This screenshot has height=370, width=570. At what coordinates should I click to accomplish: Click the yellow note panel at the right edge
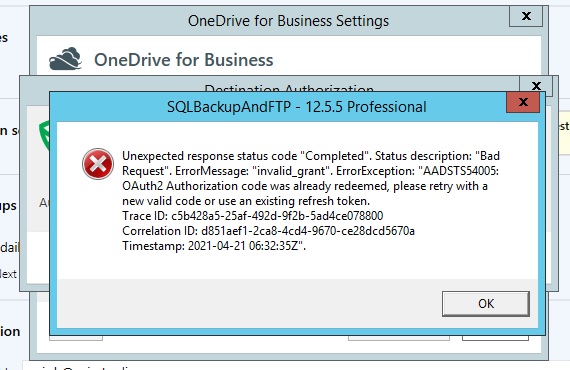(x=564, y=133)
